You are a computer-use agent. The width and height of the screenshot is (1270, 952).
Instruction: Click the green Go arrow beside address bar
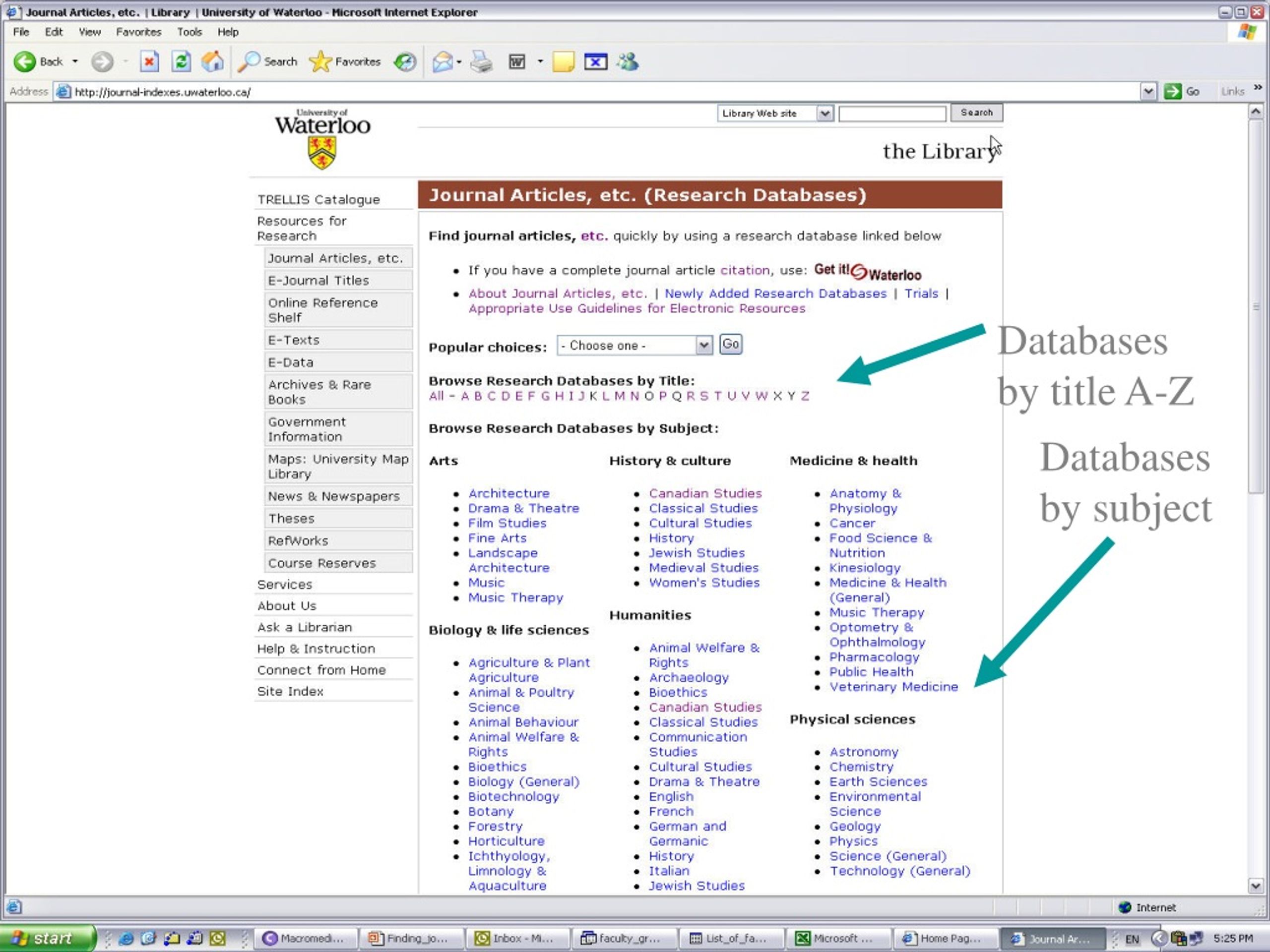click(x=1172, y=91)
